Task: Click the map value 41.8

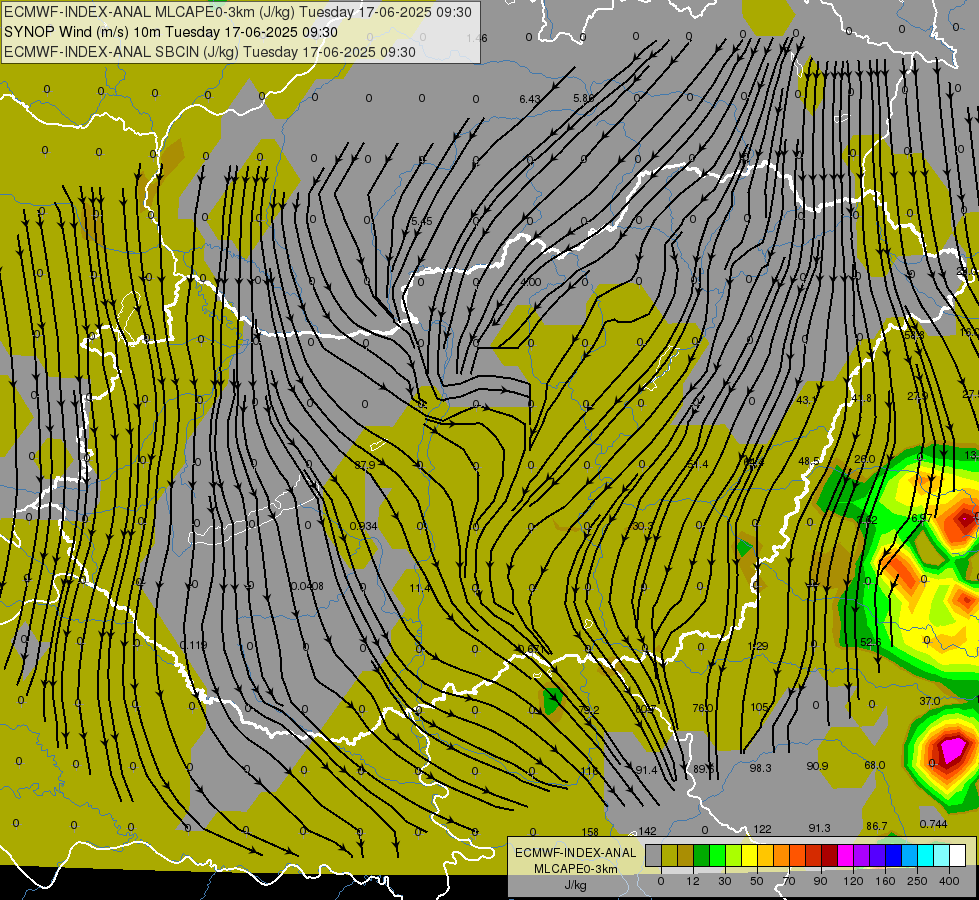Action: 862,398
